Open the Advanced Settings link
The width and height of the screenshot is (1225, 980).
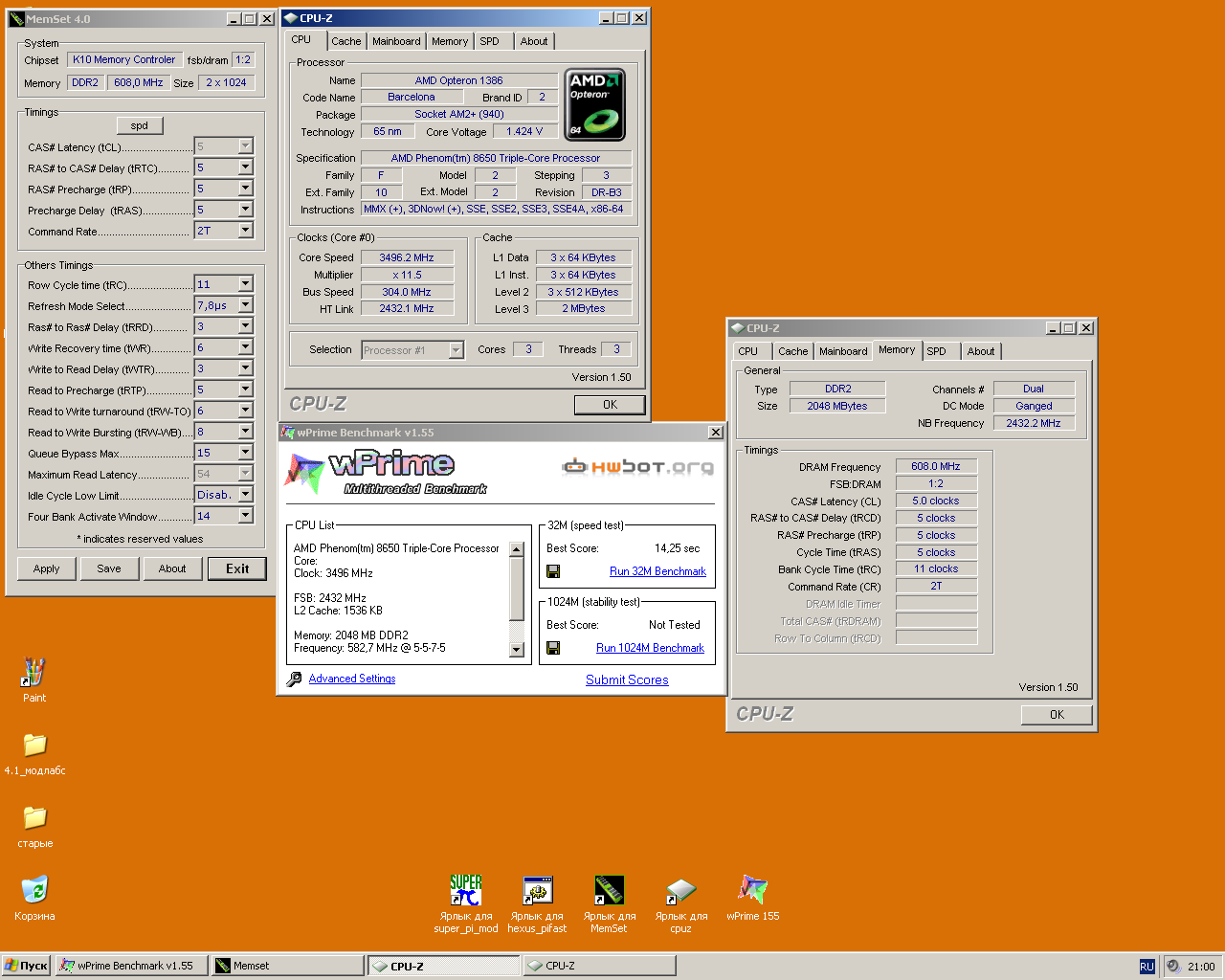point(352,679)
